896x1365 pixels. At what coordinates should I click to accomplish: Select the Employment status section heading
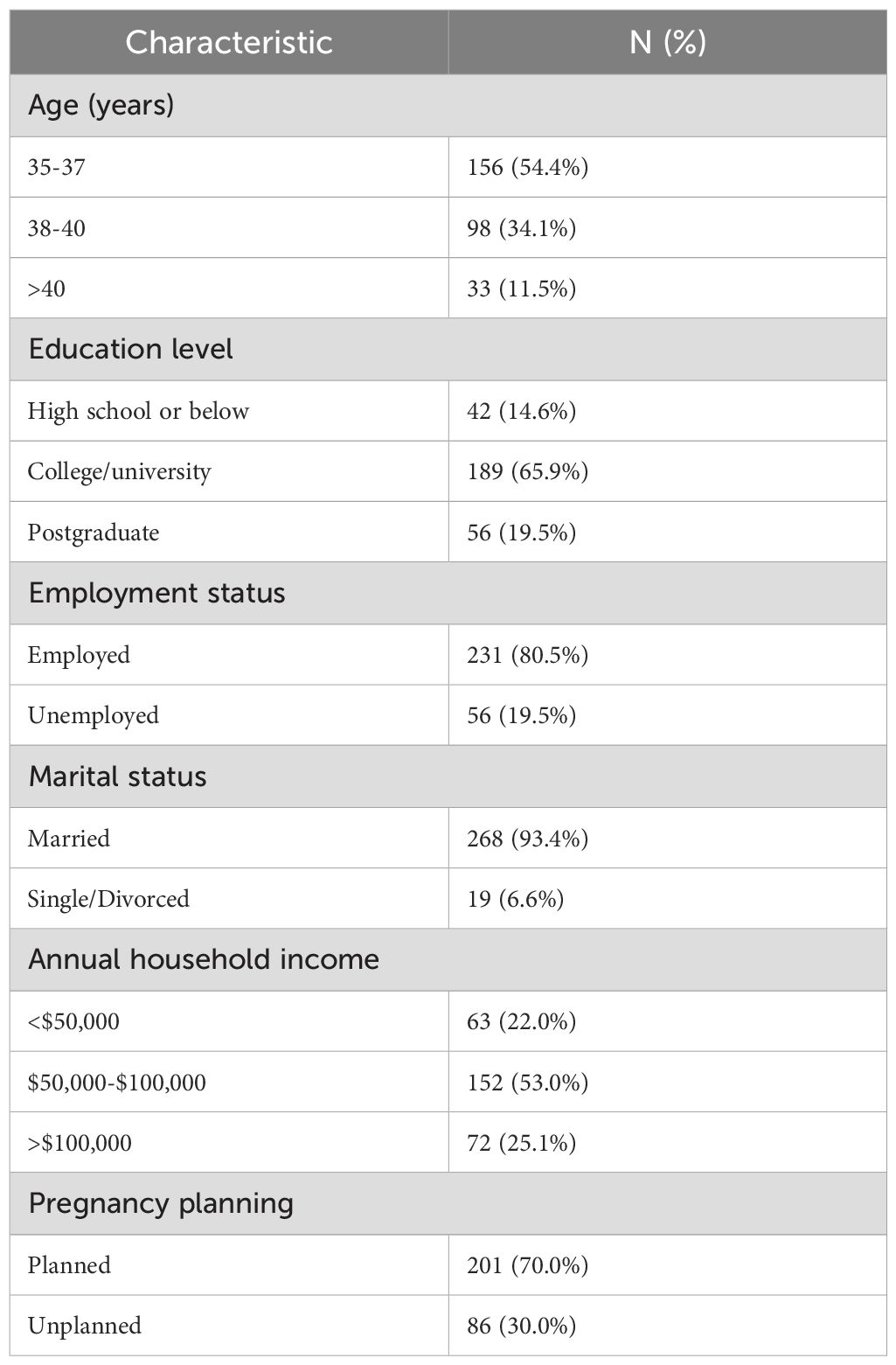click(156, 594)
